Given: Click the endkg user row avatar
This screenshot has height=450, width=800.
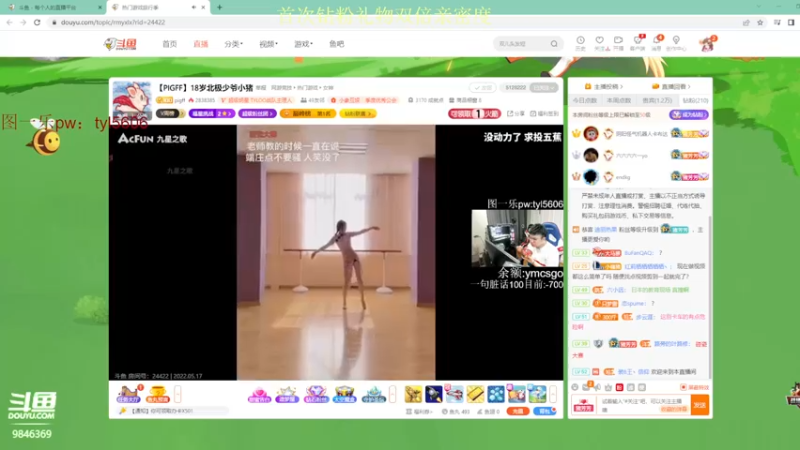Looking at the screenshot, I should 591,177.
